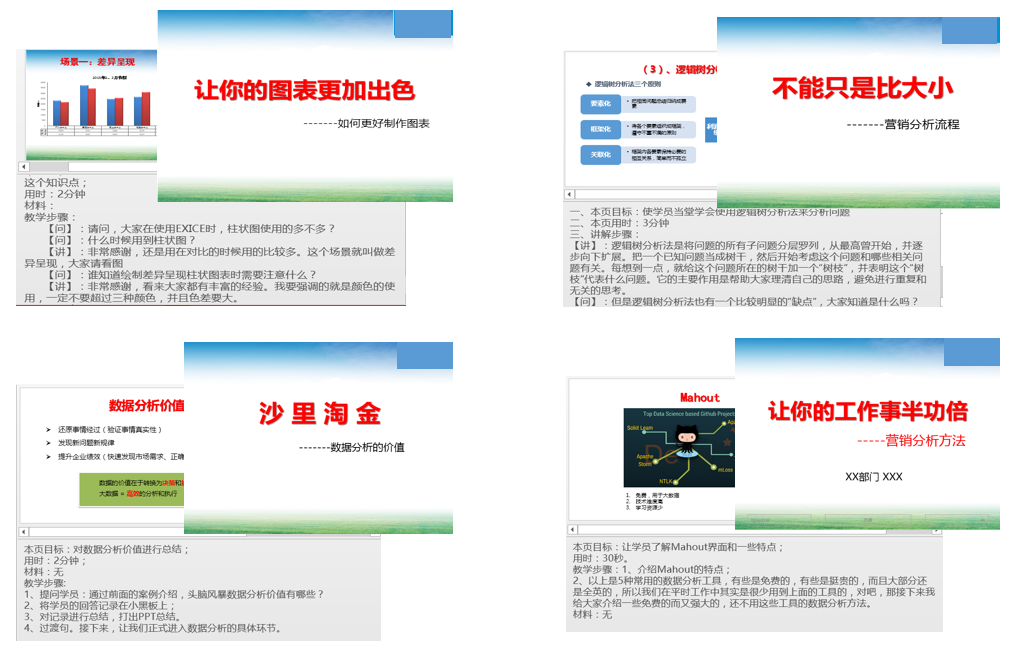Click the arrow bullet before 还原事情经过
Screen dimensions: 1020x647
(x=48, y=429)
